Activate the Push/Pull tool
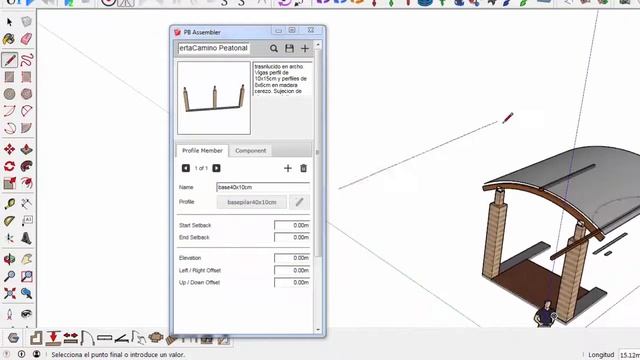 [26, 149]
